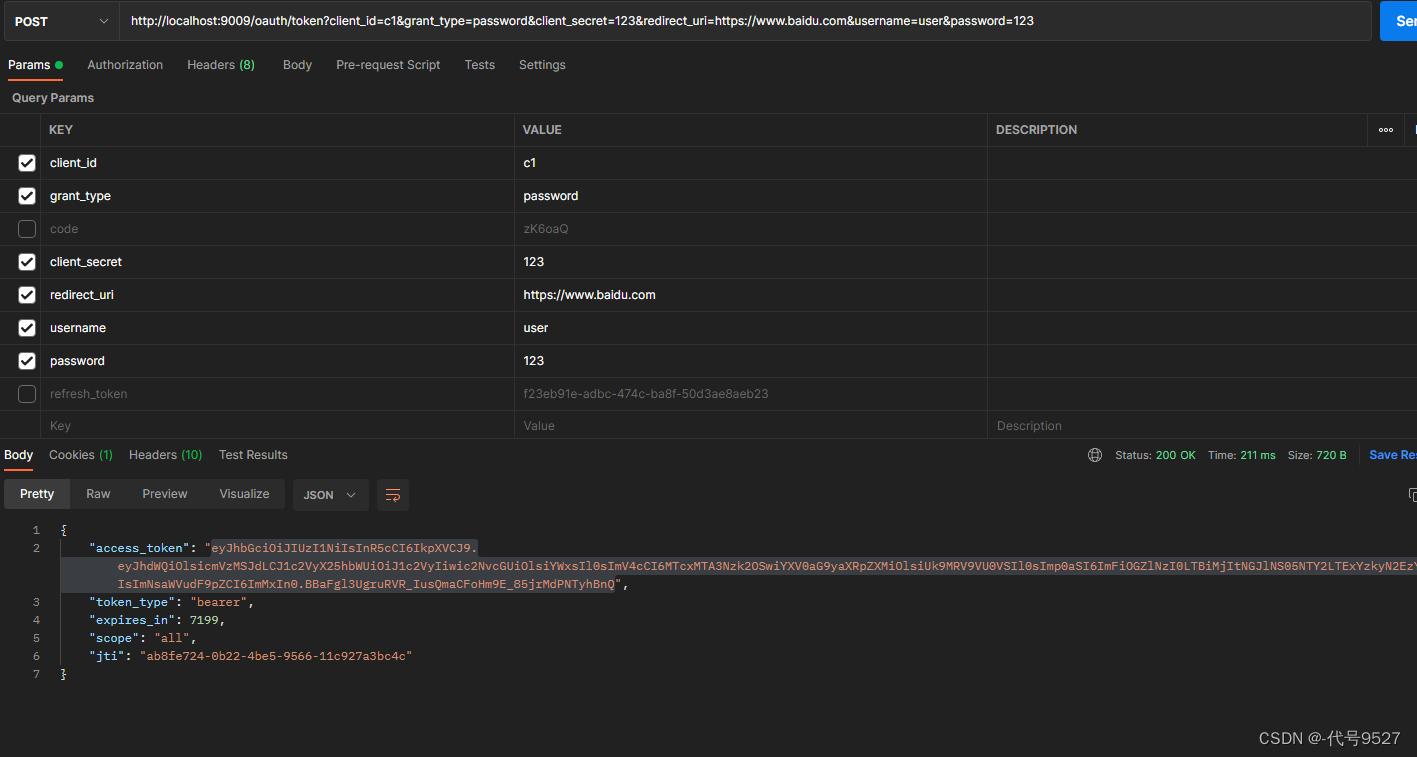Viewport: 1417px width, 757px height.
Task: Click the wrap lines icon in response toolbar
Action: tap(393, 495)
